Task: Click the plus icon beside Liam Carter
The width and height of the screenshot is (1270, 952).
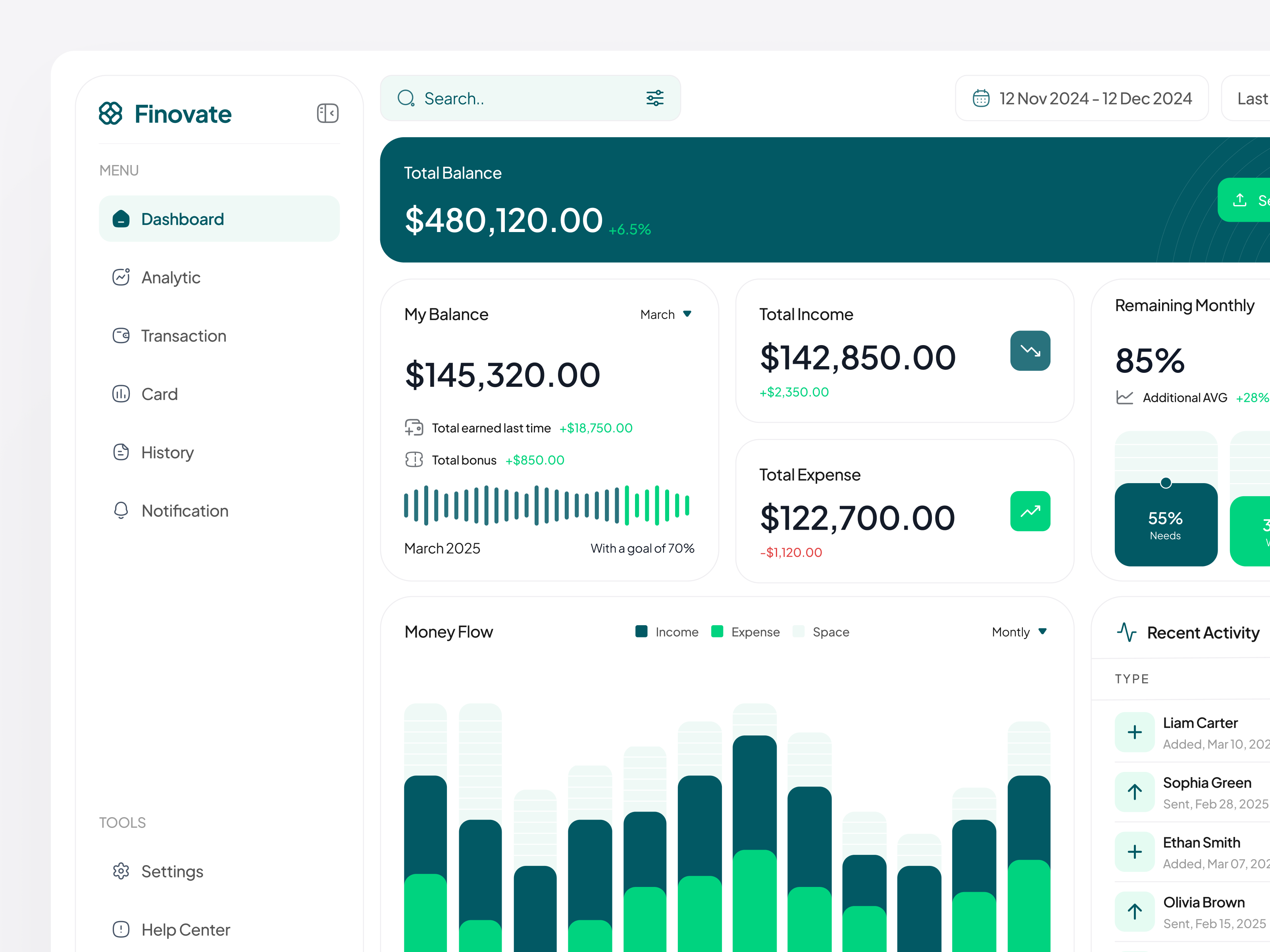Action: click(x=1135, y=732)
